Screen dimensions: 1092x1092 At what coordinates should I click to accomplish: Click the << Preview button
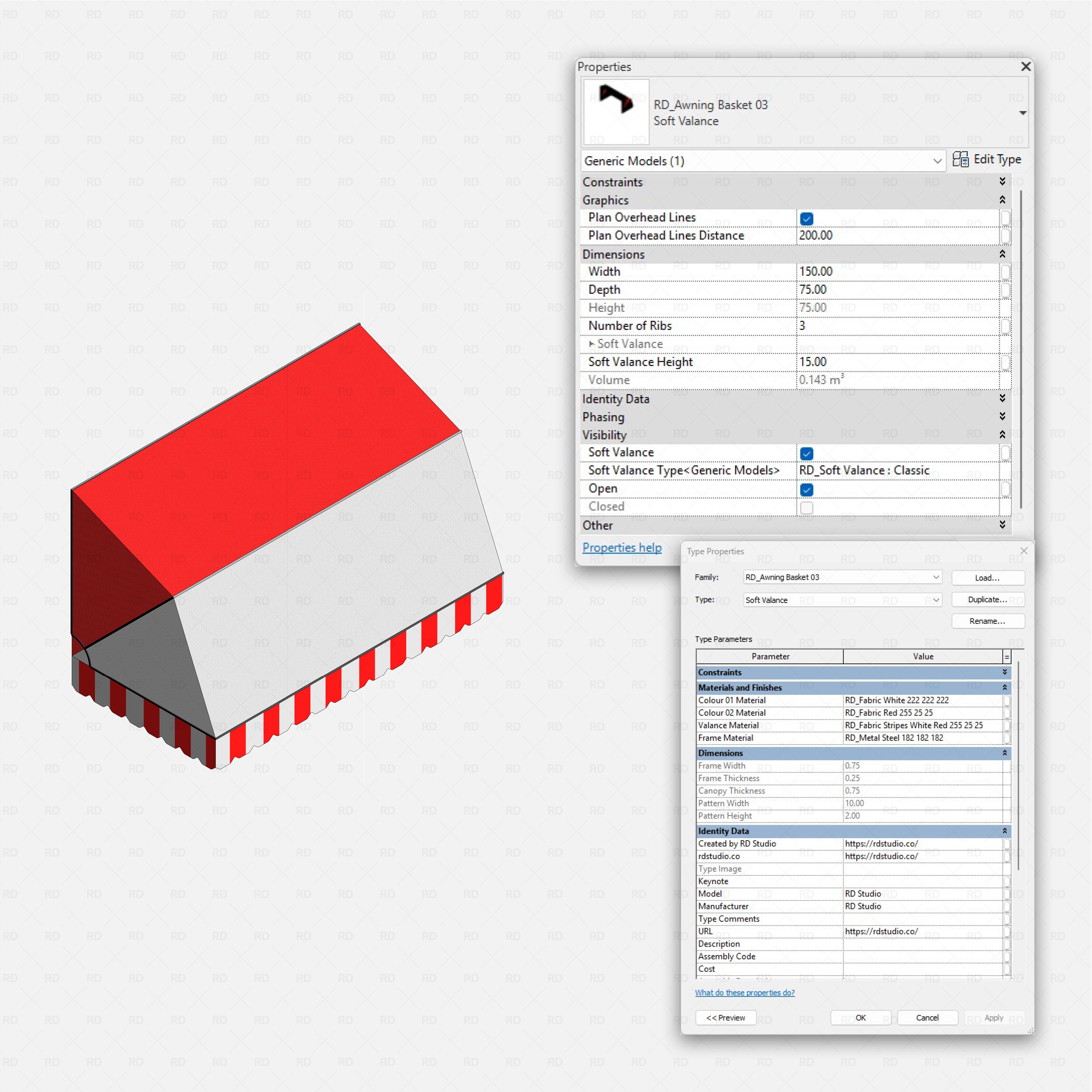pos(726,1017)
